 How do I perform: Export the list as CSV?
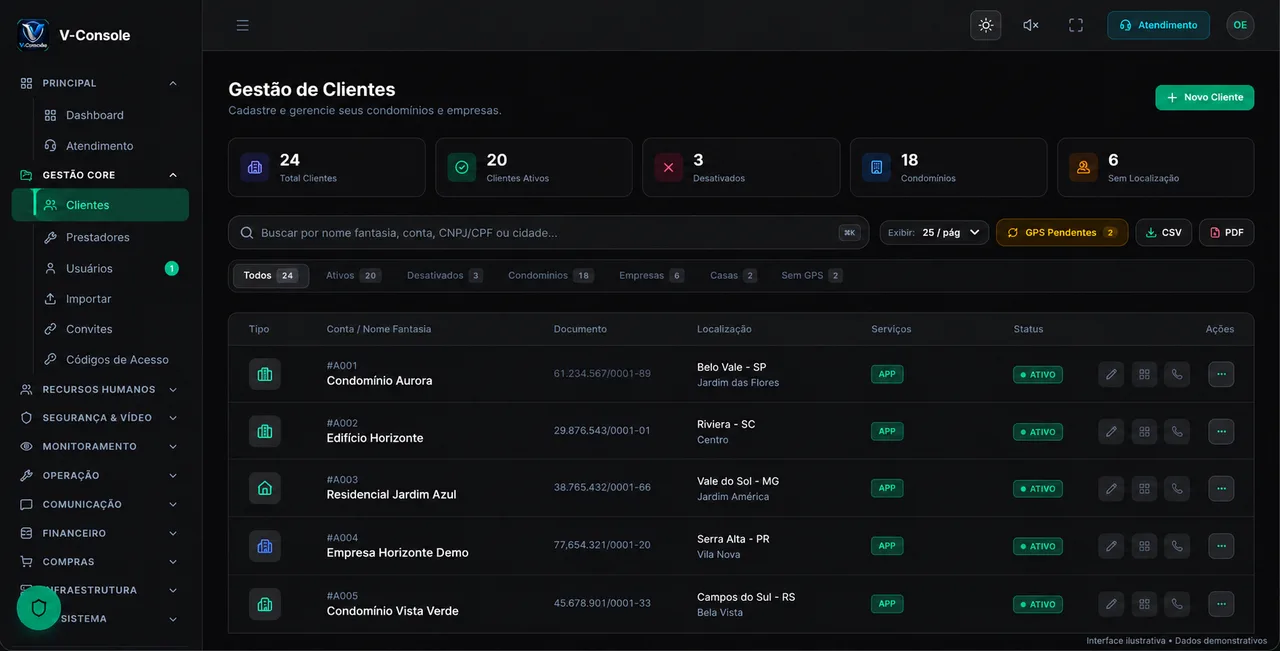[x=1164, y=232]
